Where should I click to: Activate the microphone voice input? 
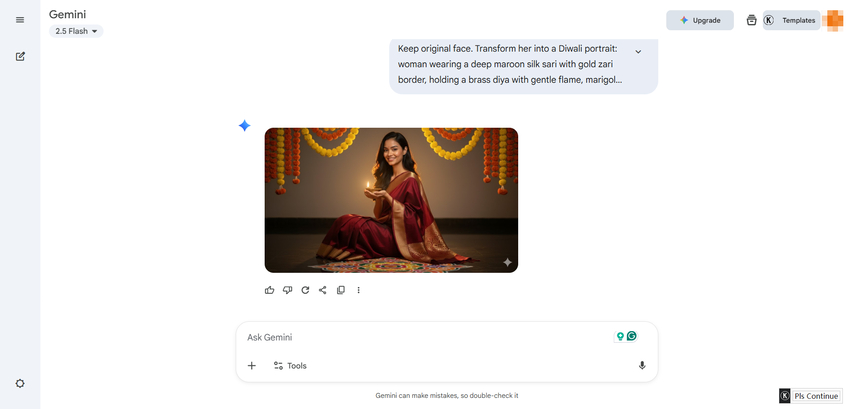[642, 365]
